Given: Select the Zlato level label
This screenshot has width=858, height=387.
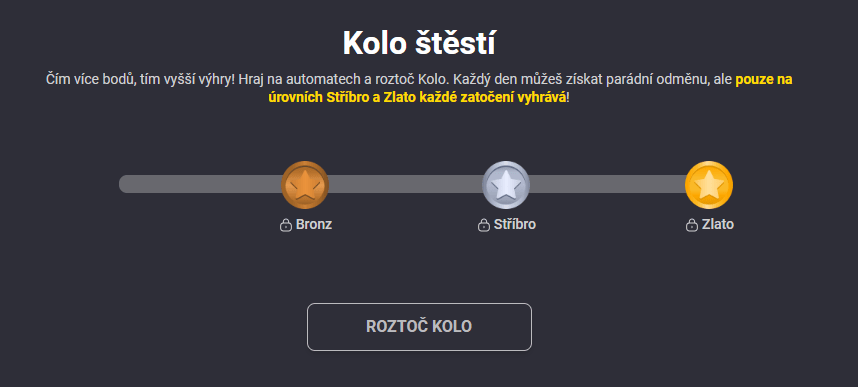Looking at the screenshot, I should [x=718, y=224].
